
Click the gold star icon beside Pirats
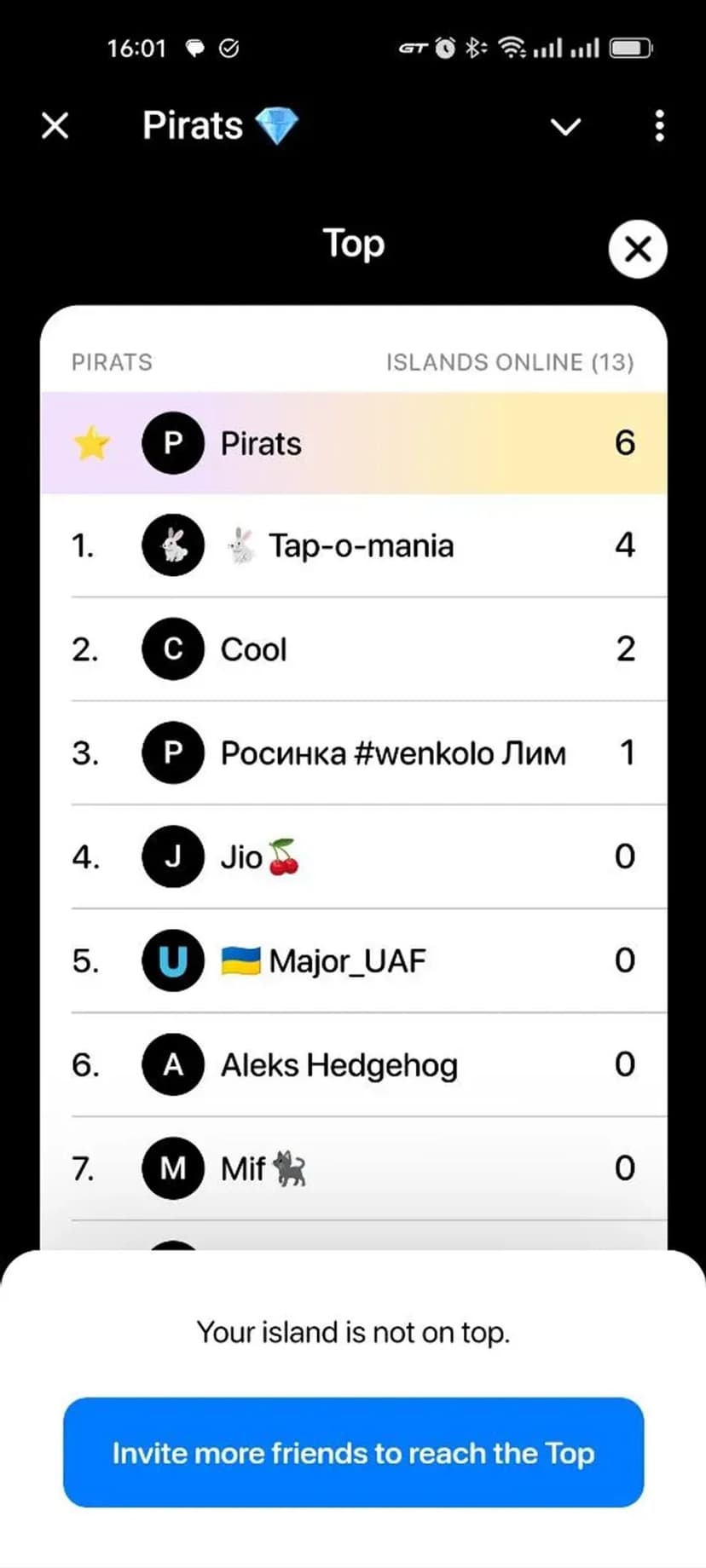click(91, 443)
